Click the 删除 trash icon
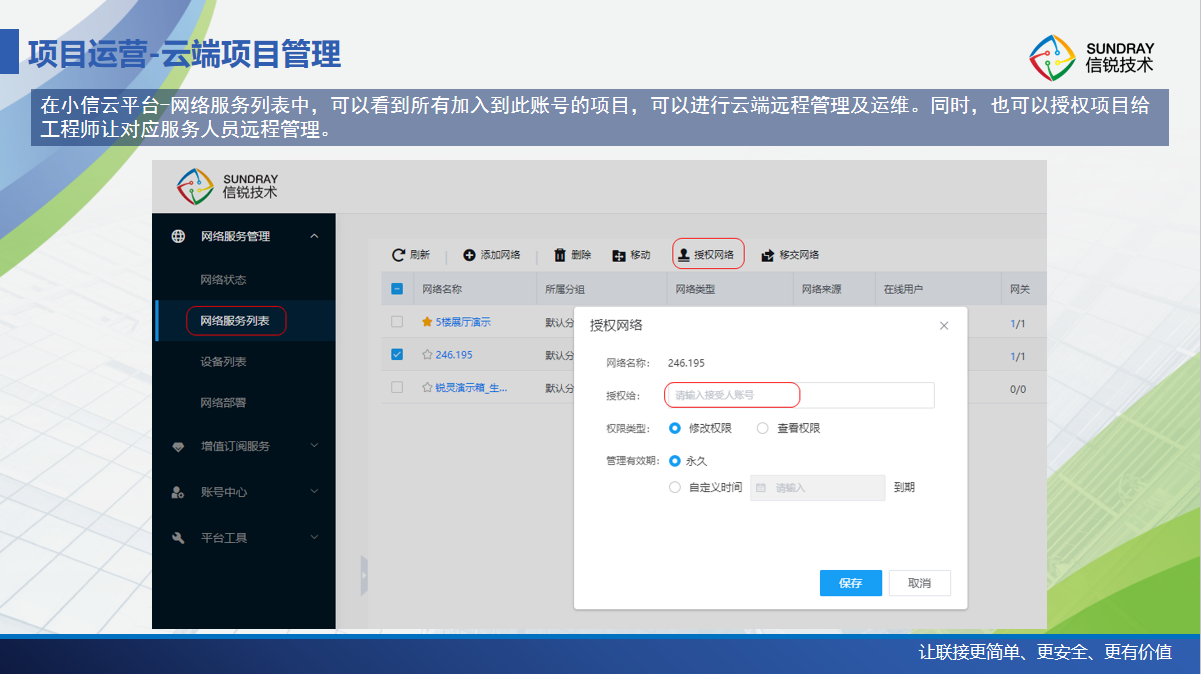Screen dimensions: 1201x674 tap(560, 255)
